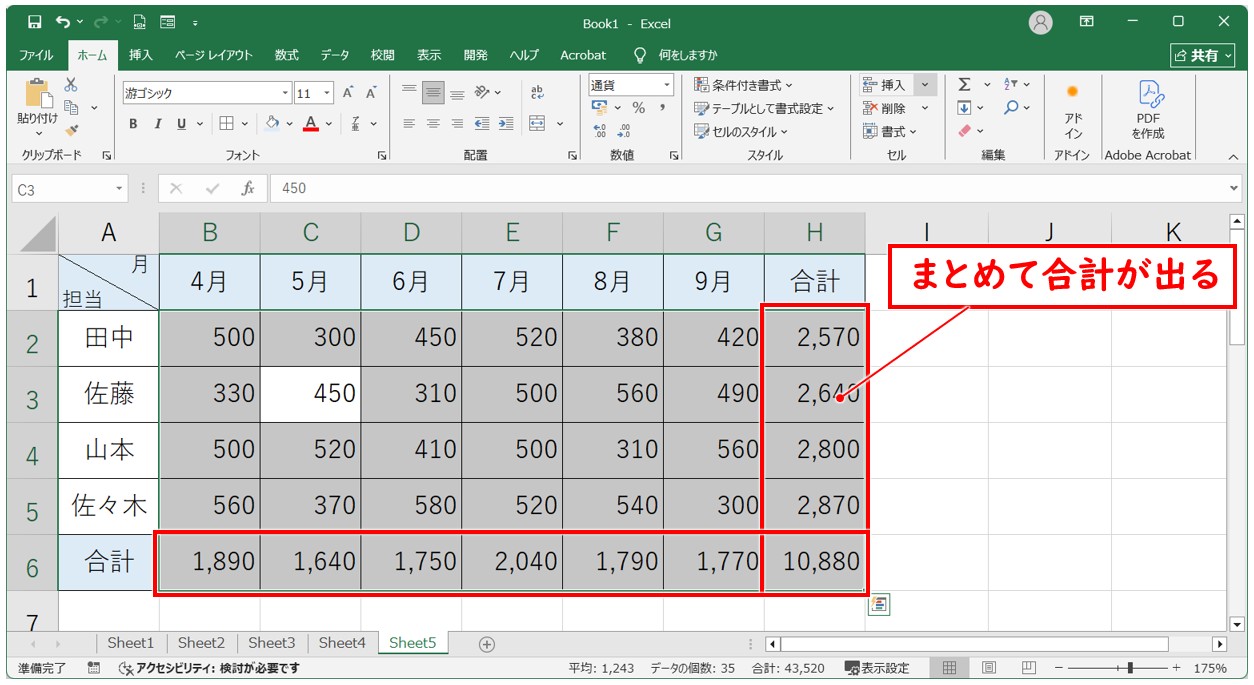Screen dimensions: 1254x685
Task: Click the Copy icon in clipboard group
Action: click(71, 107)
